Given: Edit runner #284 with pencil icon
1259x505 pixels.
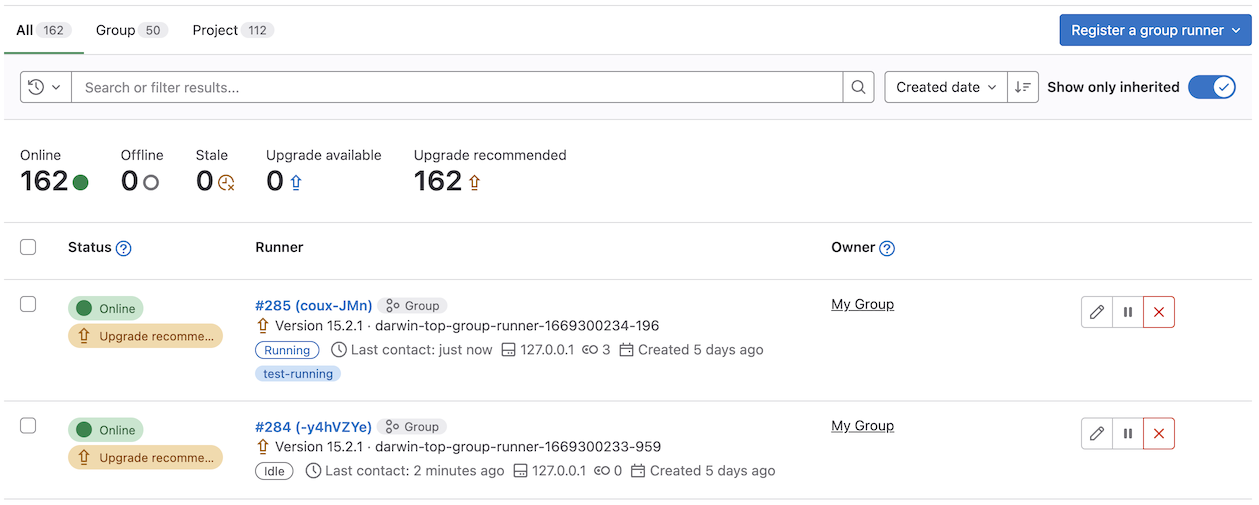Looking at the screenshot, I should 1097,433.
